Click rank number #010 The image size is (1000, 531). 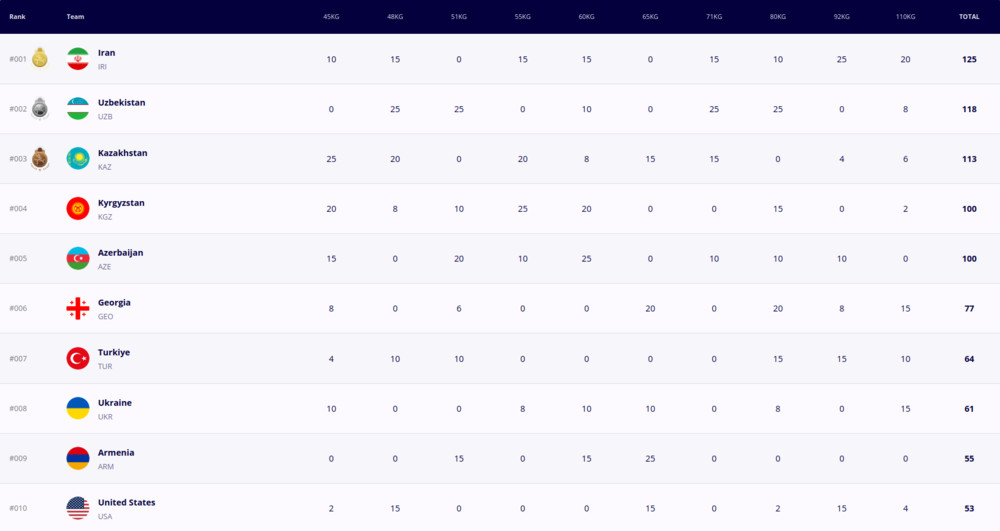coord(18,508)
